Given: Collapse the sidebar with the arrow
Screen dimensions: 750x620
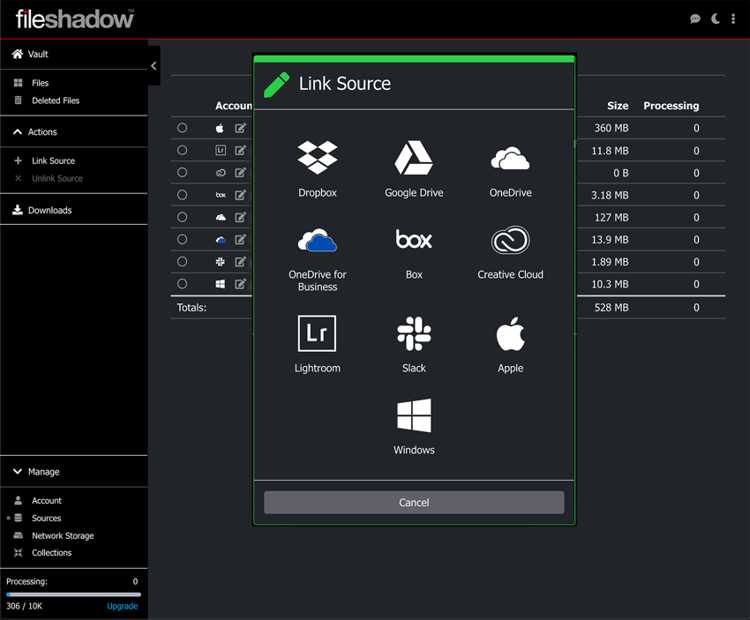Looking at the screenshot, I should pyautogui.click(x=154, y=66).
